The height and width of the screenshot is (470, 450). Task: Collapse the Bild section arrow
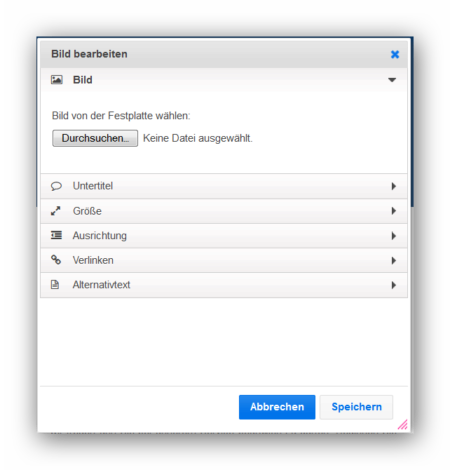click(x=392, y=80)
